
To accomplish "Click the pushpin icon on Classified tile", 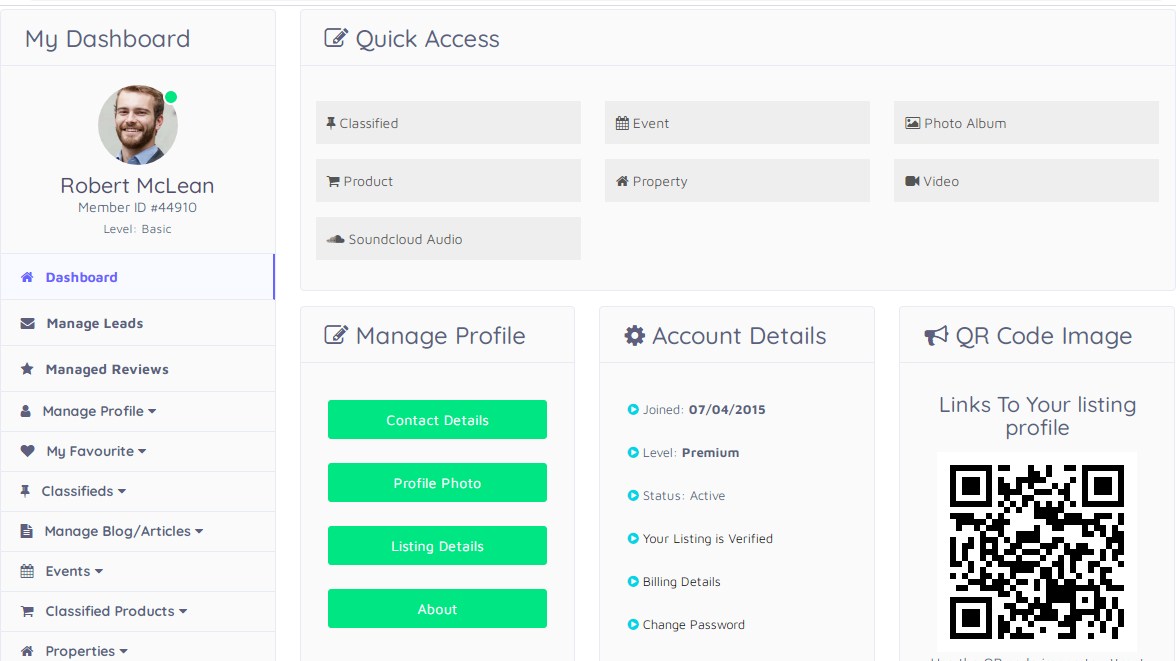I will pos(331,123).
